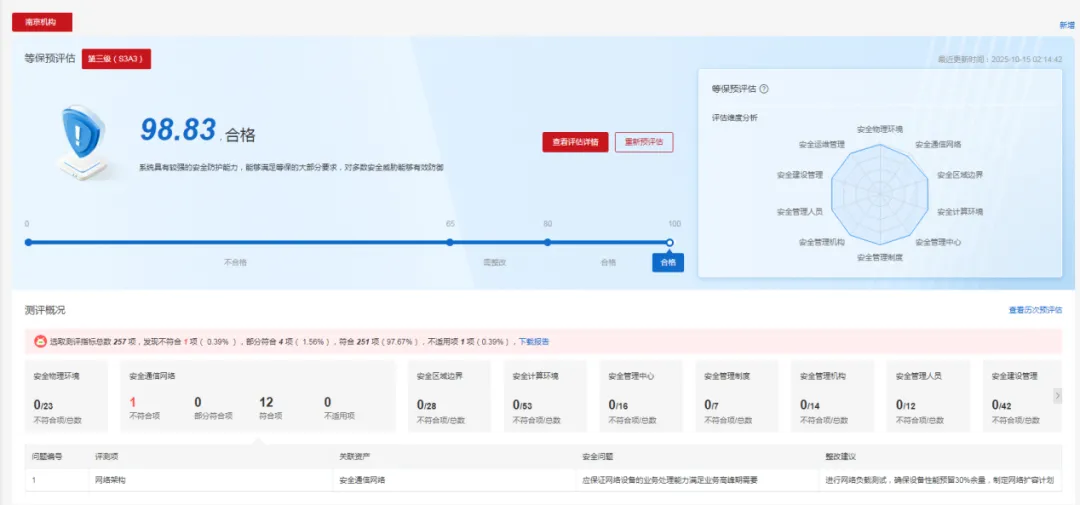Screen dimensions: 1080x505
Task: Click the red alert icon in summary banner
Action: tap(40, 341)
